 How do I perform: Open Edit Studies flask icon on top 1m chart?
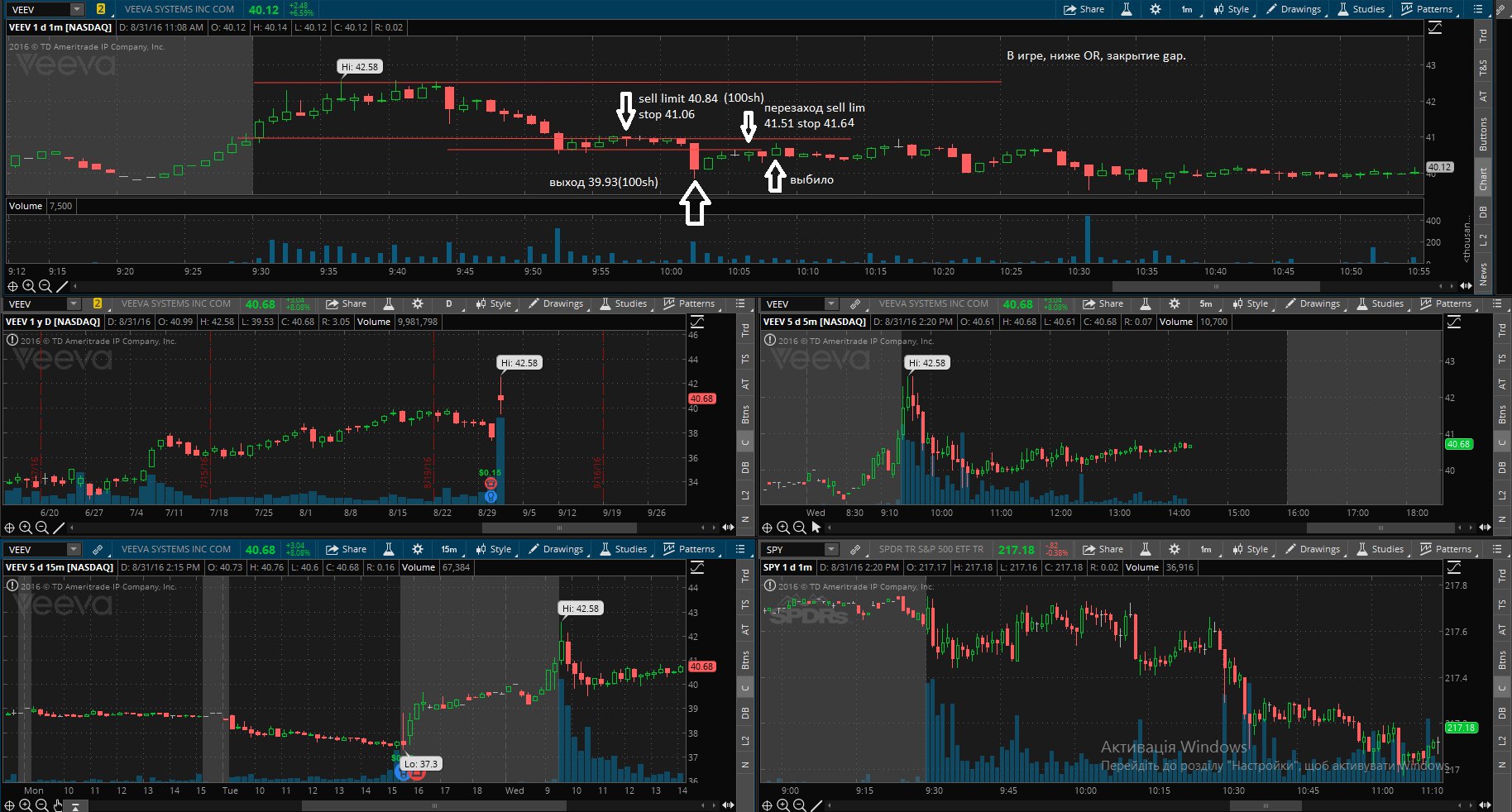1127,9
